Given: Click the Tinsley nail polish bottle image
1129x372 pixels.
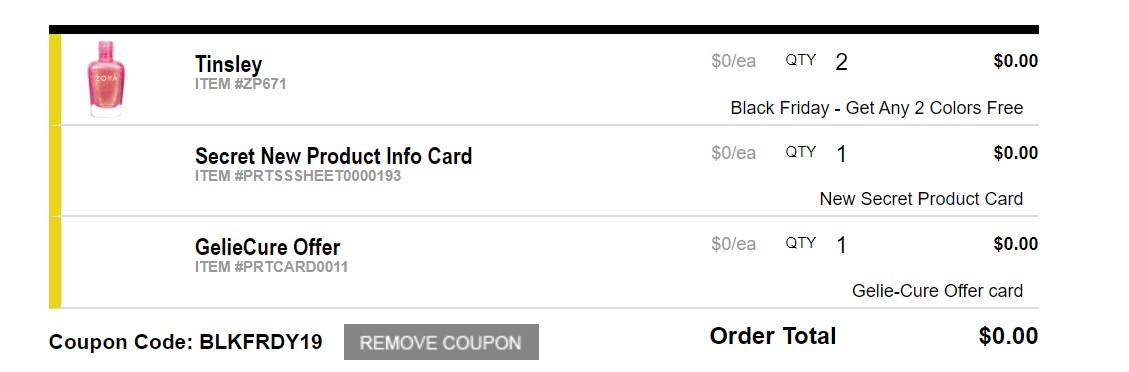Looking at the screenshot, I should [x=106, y=79].
